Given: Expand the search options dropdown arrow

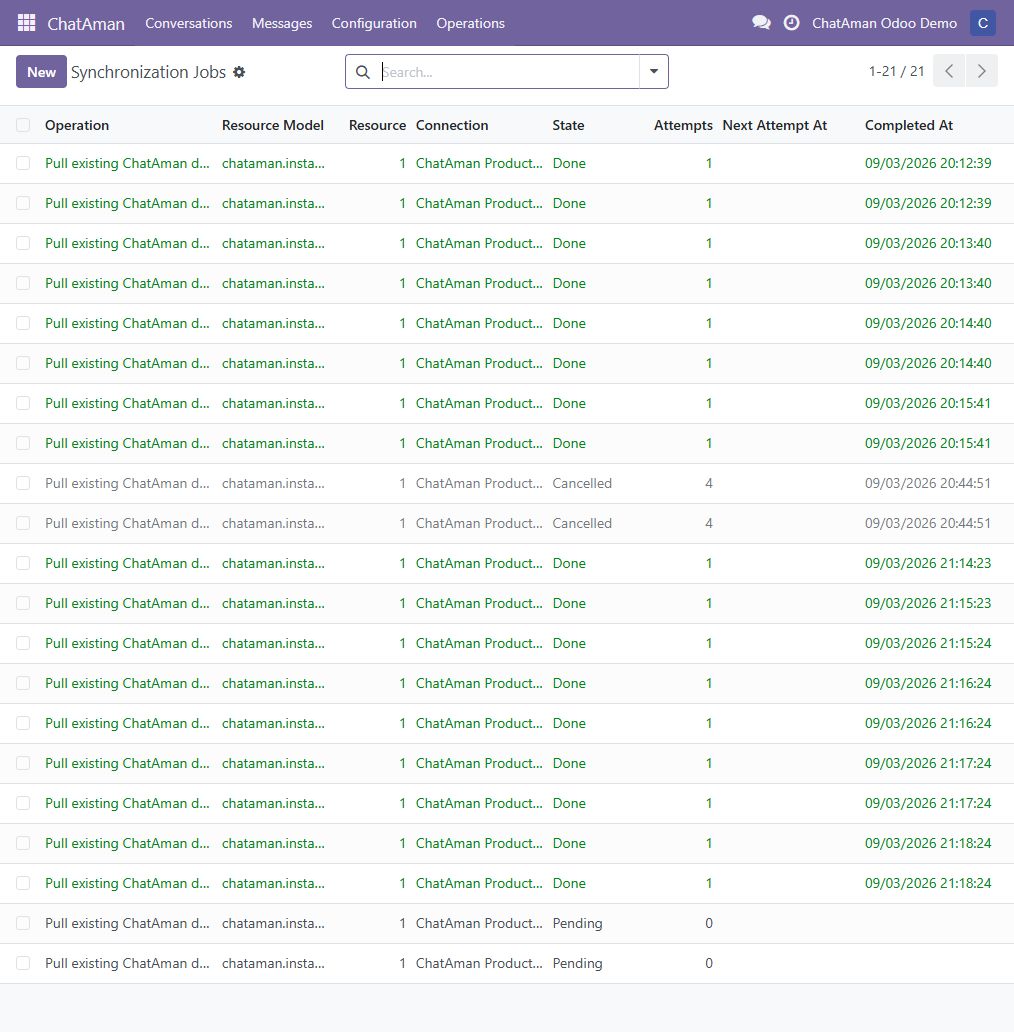Looking at the screenshot, I should click(654, 72).
